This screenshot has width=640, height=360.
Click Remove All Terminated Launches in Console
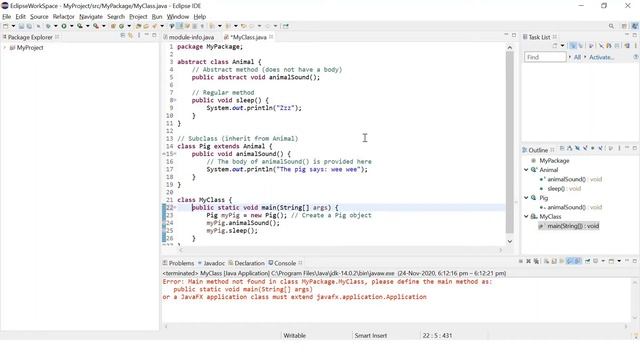click(536, 261)
